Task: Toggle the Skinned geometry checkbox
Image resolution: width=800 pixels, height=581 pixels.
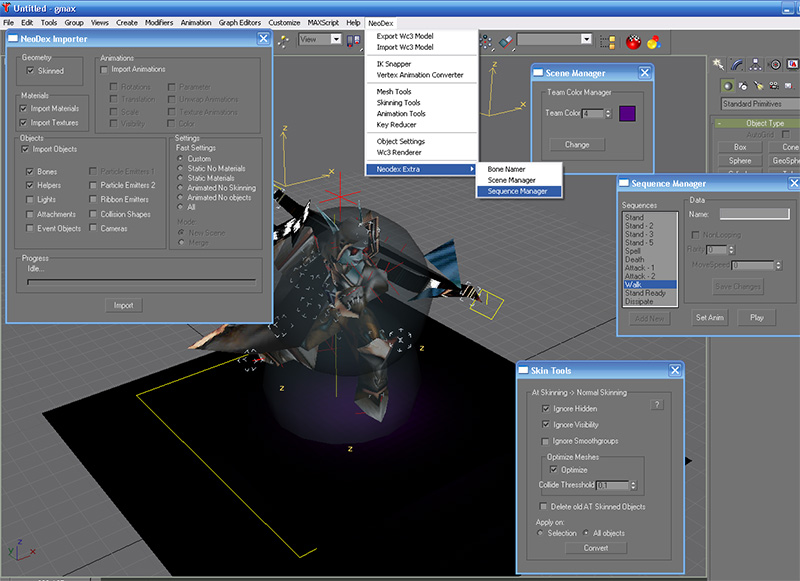Action: pos(30,70)
